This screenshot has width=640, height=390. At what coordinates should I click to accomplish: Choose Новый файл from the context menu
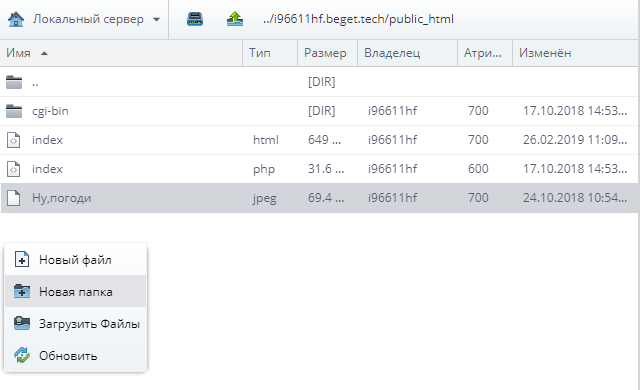point(76,260)
